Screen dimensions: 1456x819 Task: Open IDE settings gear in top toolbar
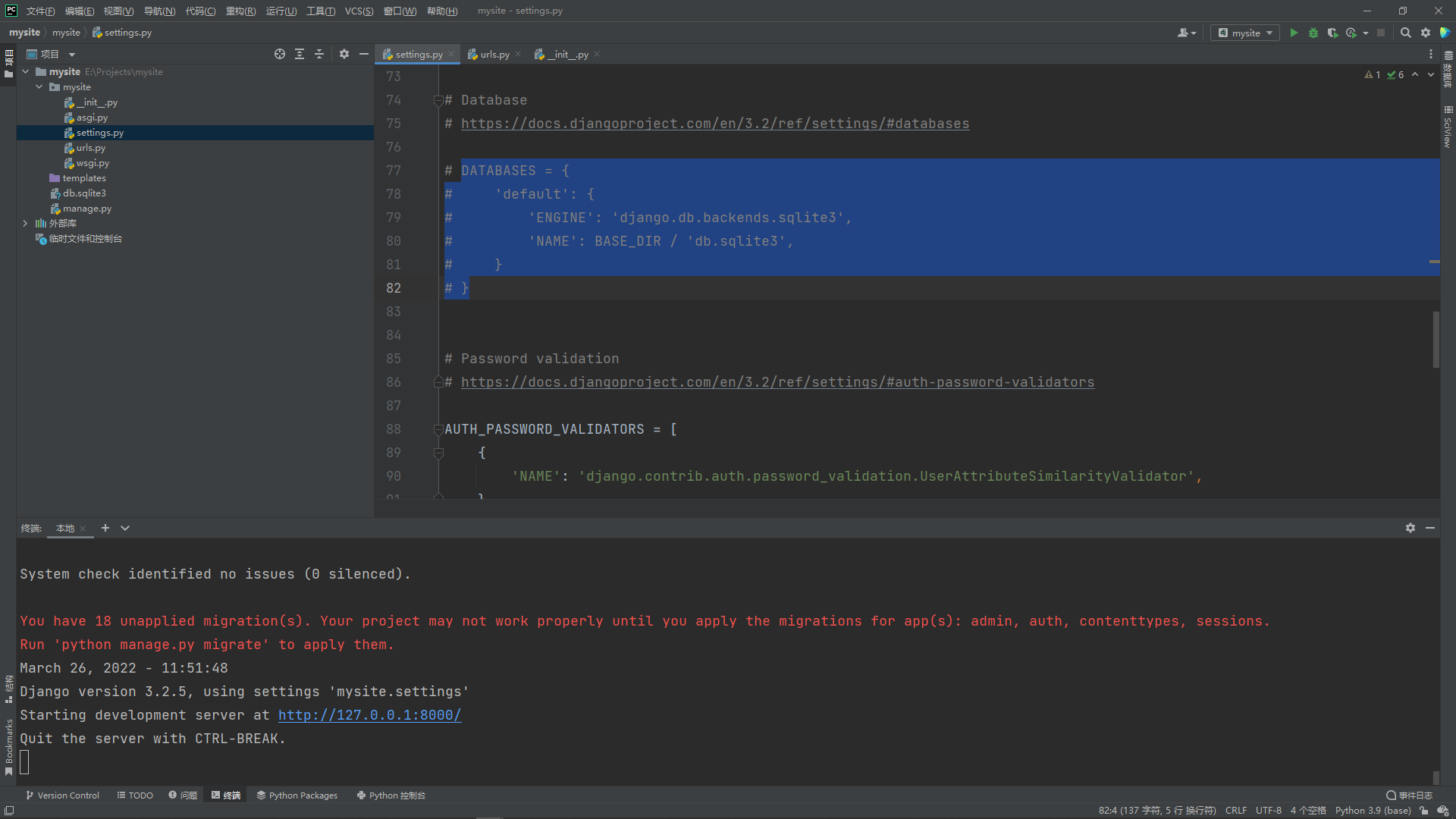coord(1426,33)
